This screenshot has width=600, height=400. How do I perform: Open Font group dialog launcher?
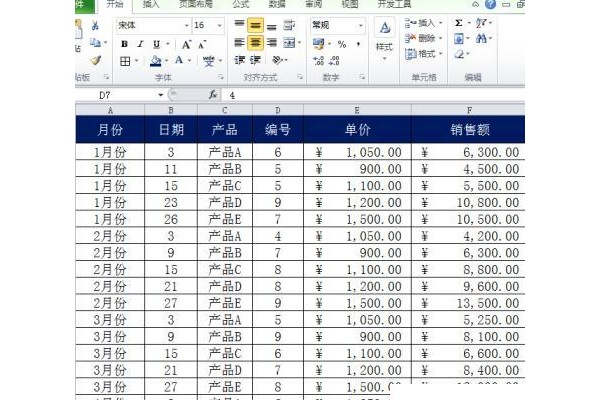click(221, 77)
